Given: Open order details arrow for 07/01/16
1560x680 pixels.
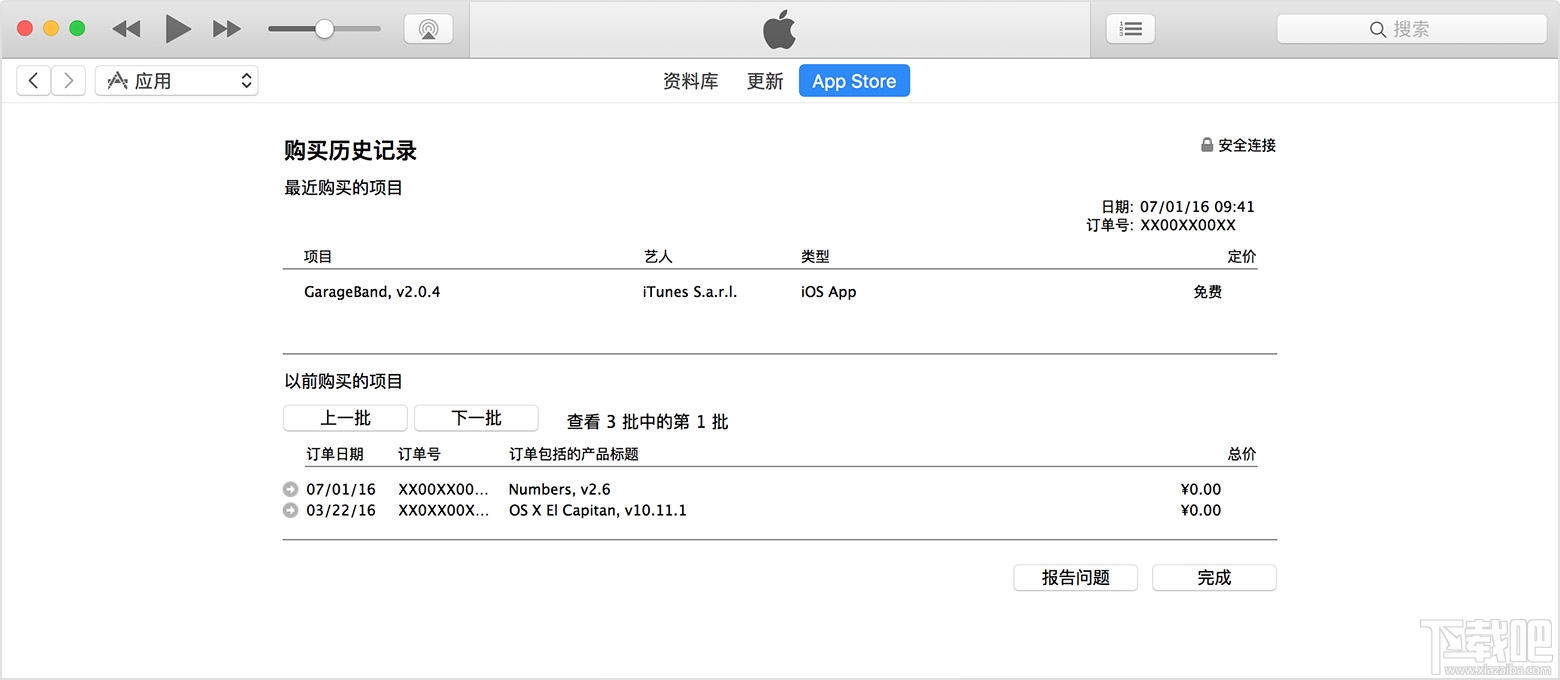Looking at the screenshot, I should (291, 489).
